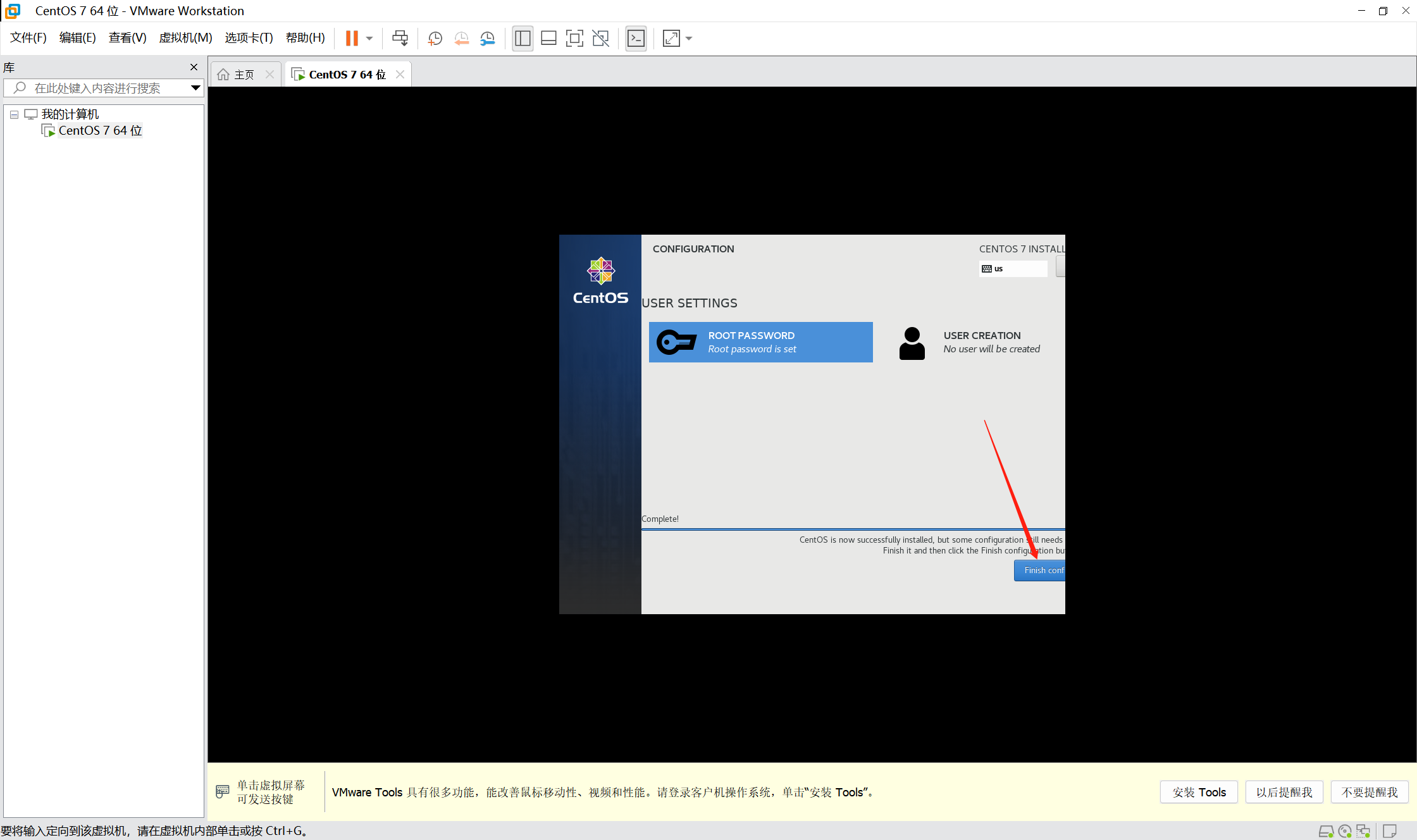Click the network adapter status icon
The width and height of the screenshot is (1417, 840).
coord(1363,831)
